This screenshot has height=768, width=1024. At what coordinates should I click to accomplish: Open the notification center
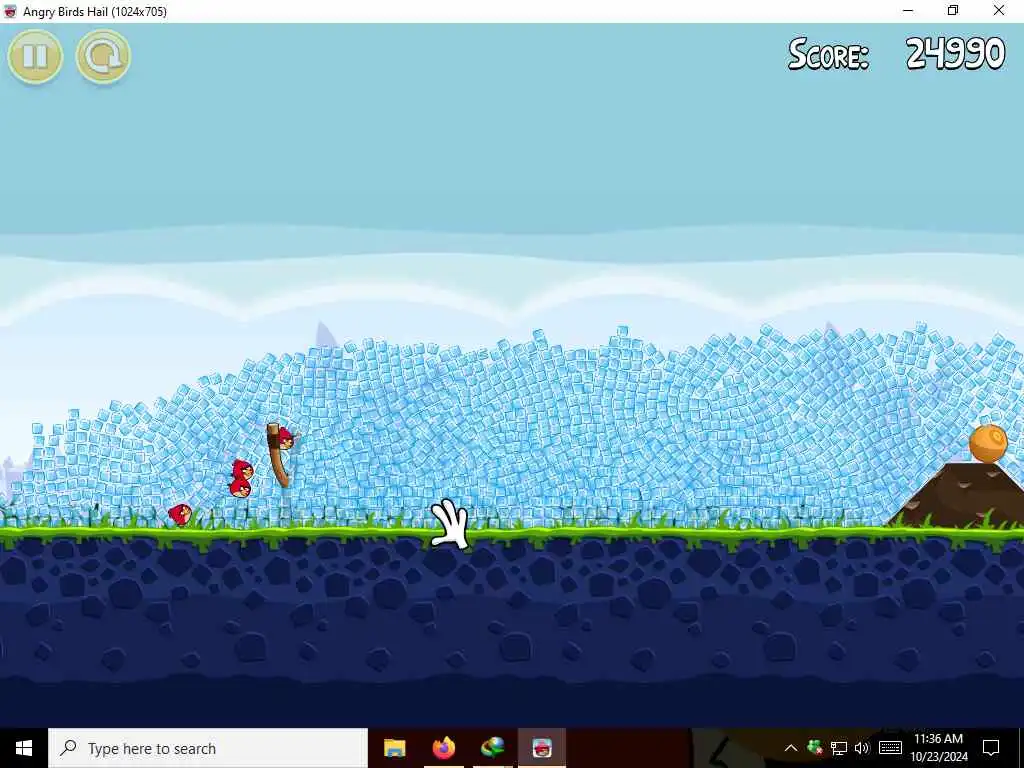(991, 748)
